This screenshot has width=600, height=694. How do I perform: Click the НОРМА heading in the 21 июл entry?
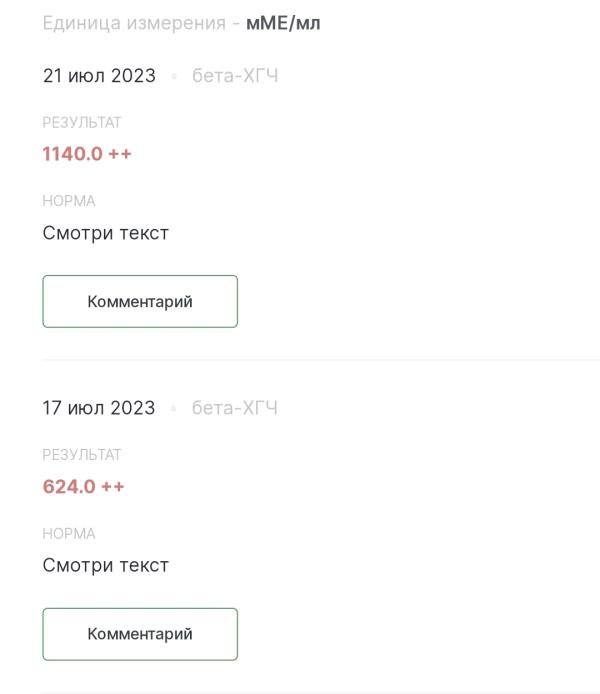[69, 201]
